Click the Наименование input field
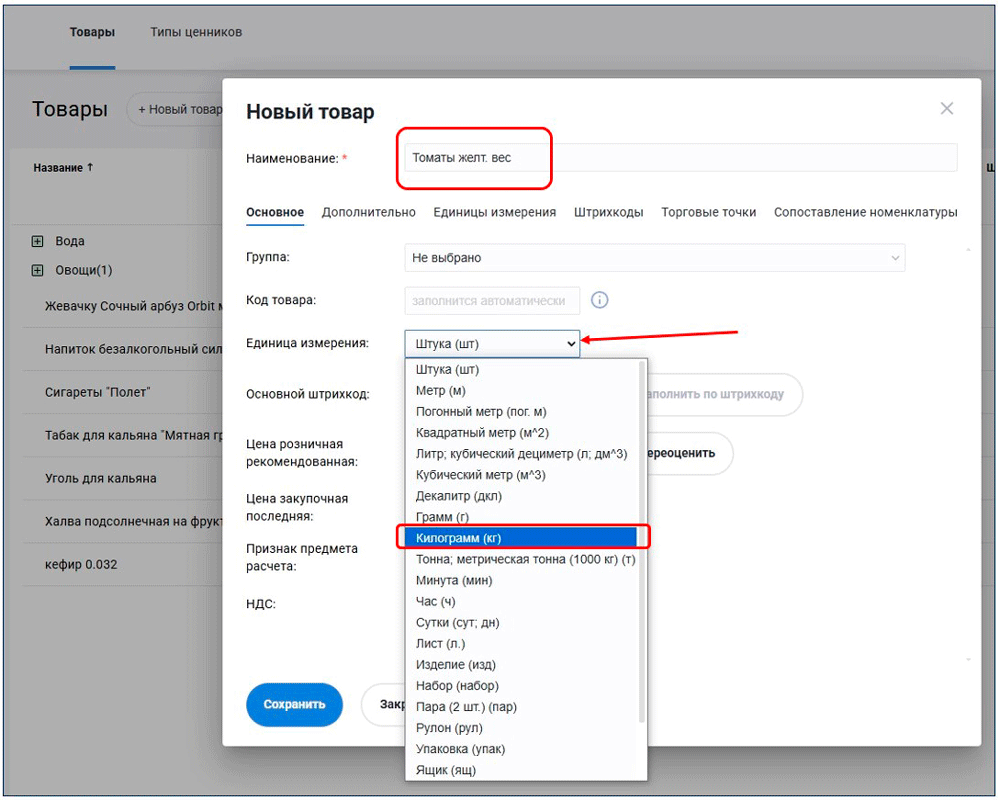This screenshot has height=800, width=1000. click(x=680, y=158)
